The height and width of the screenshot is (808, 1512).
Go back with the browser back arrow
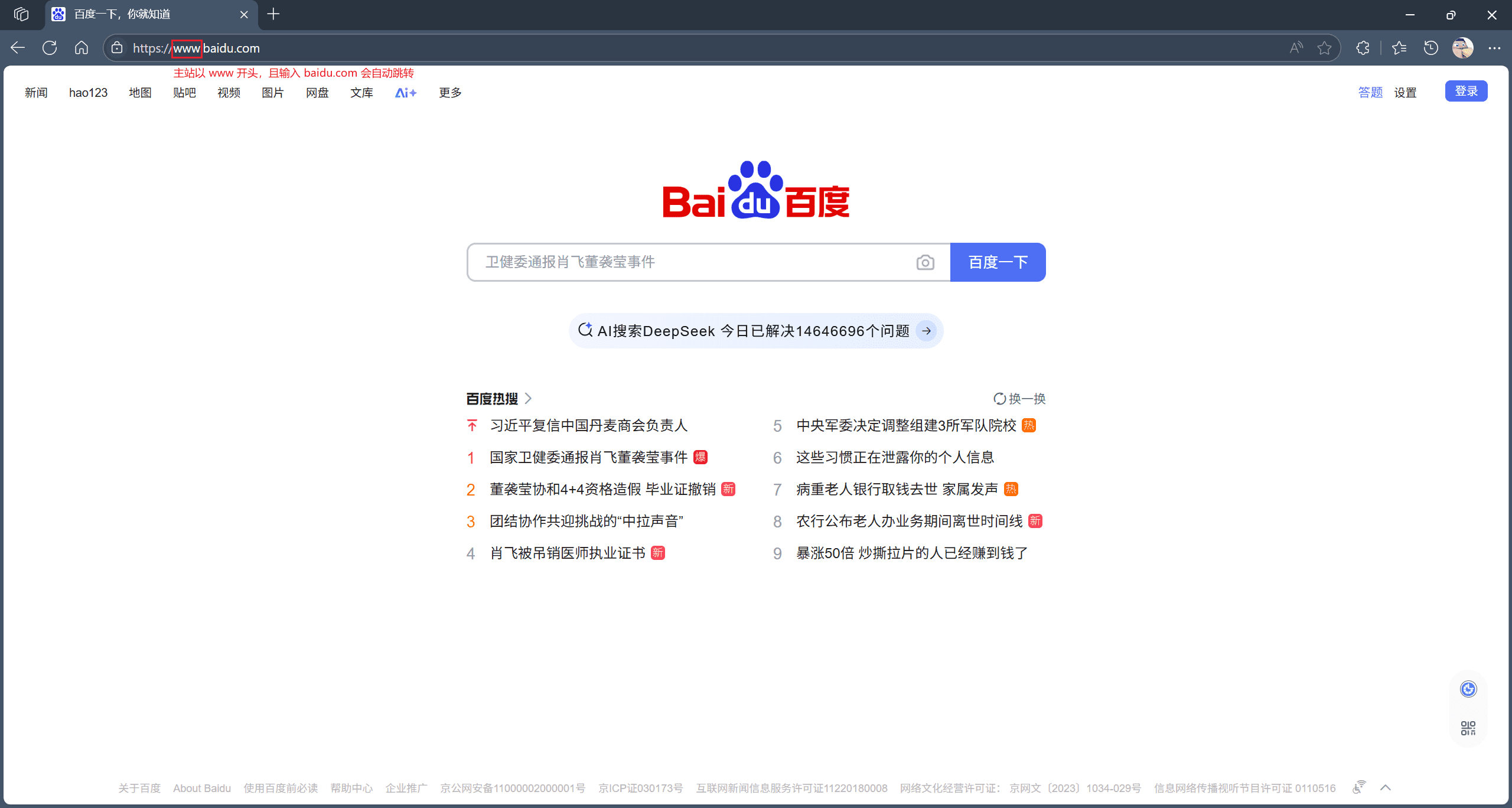pos(18,48)
